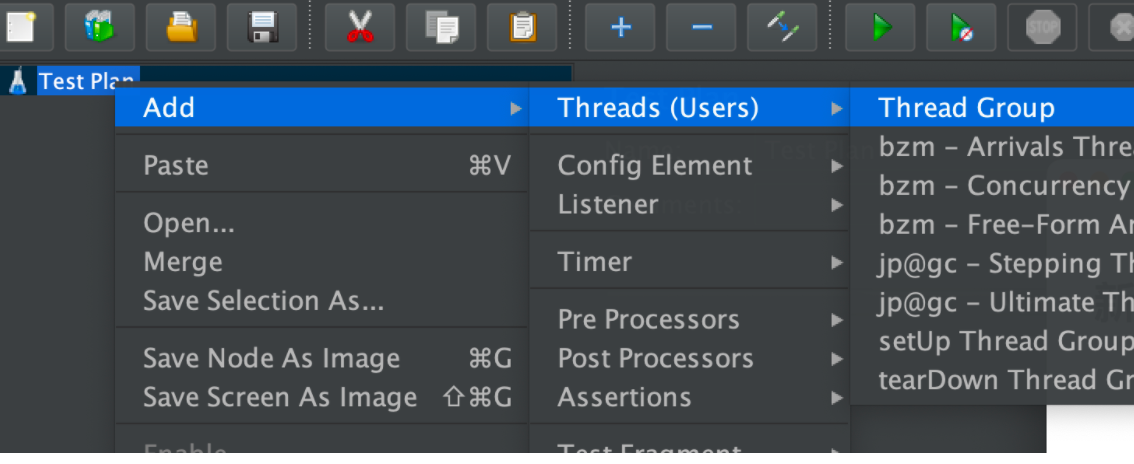Select Save Selection As... menu entry
Screen dimensions: 1134x464
point(263,300)
